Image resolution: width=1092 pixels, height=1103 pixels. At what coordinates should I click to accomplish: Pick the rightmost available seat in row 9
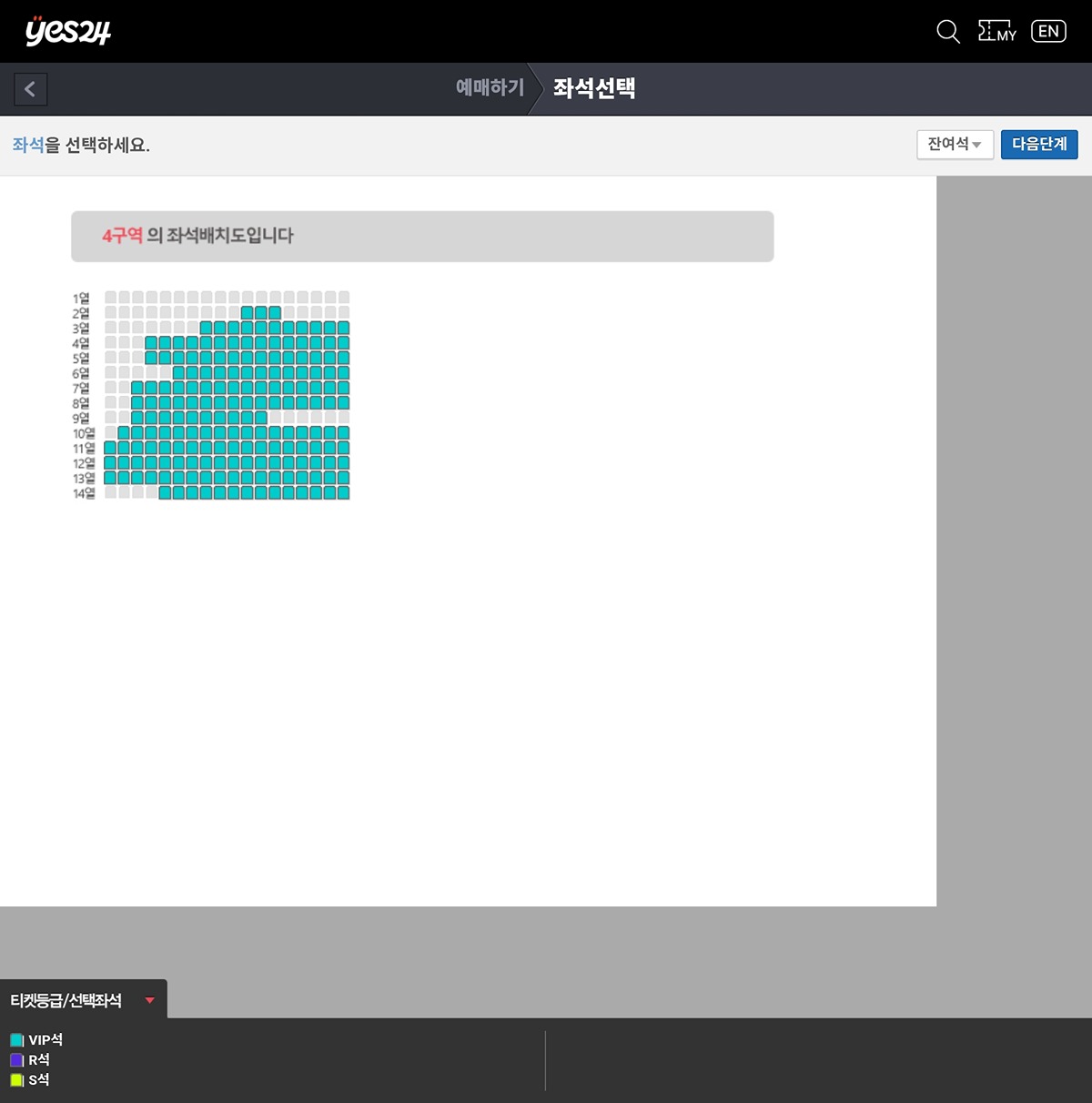[x=261, y=418]
